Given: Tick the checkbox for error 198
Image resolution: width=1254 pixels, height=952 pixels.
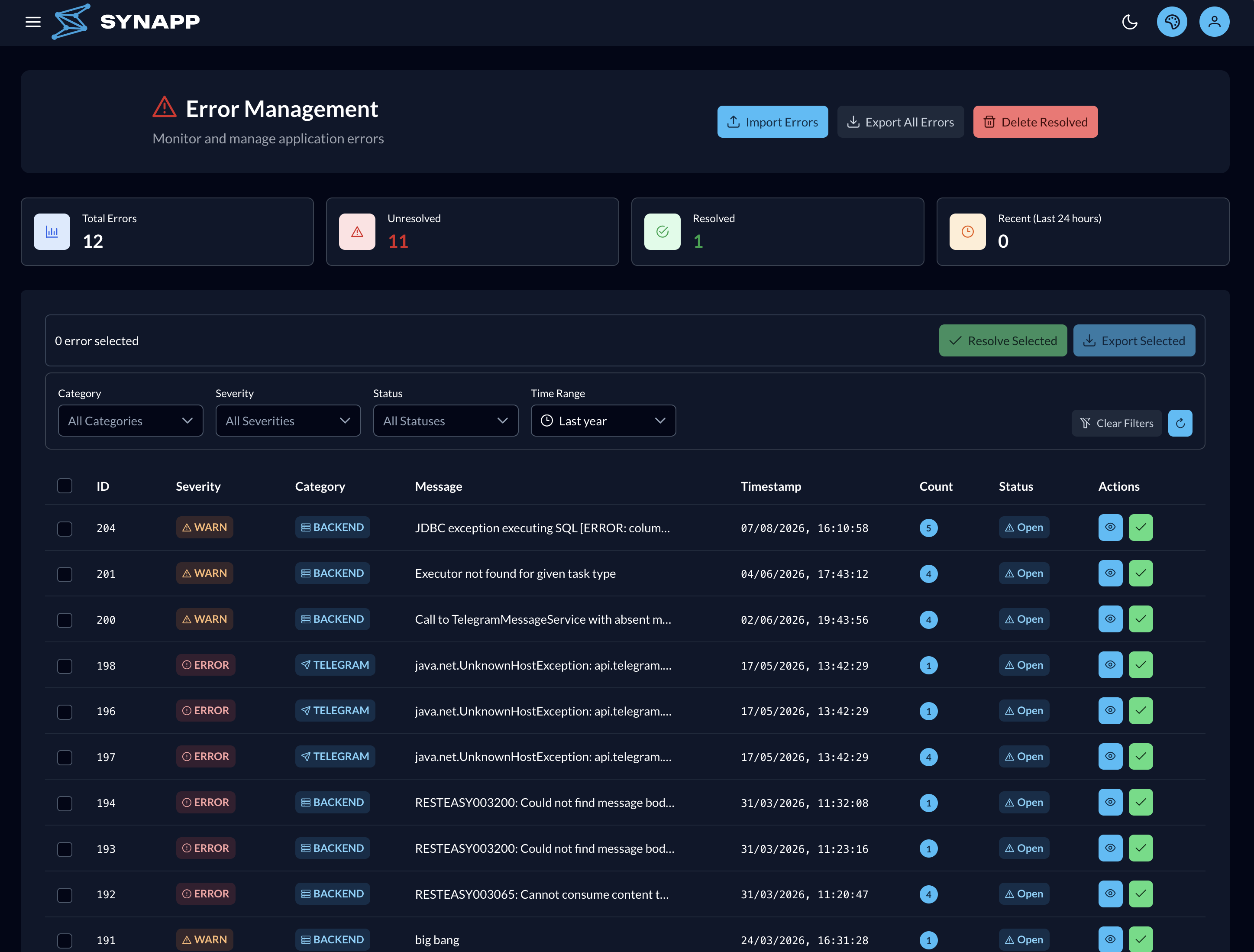Looking at the screenshot, I should point(65,666).
